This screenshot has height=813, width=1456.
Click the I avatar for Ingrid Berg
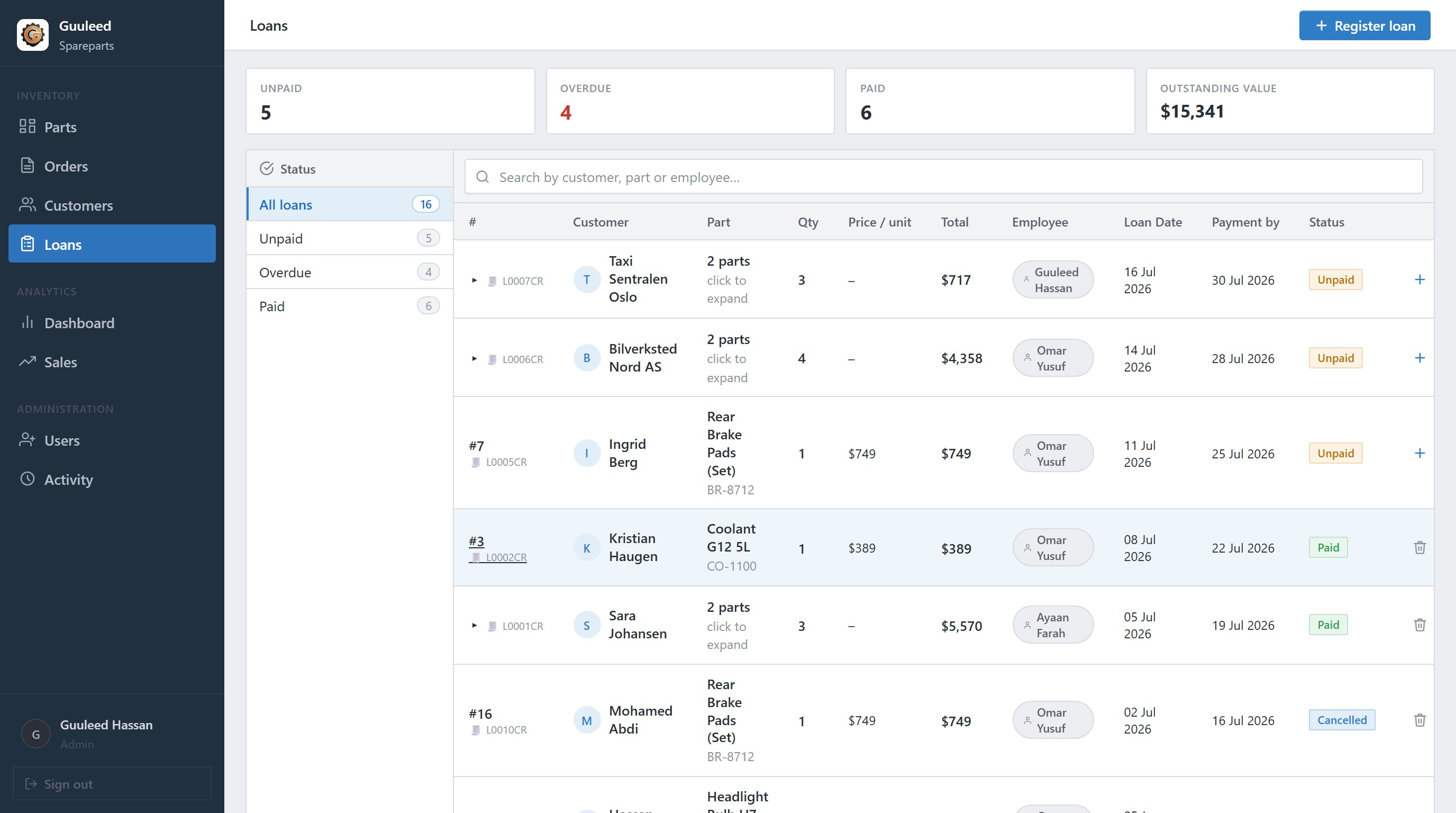(587, 453)
